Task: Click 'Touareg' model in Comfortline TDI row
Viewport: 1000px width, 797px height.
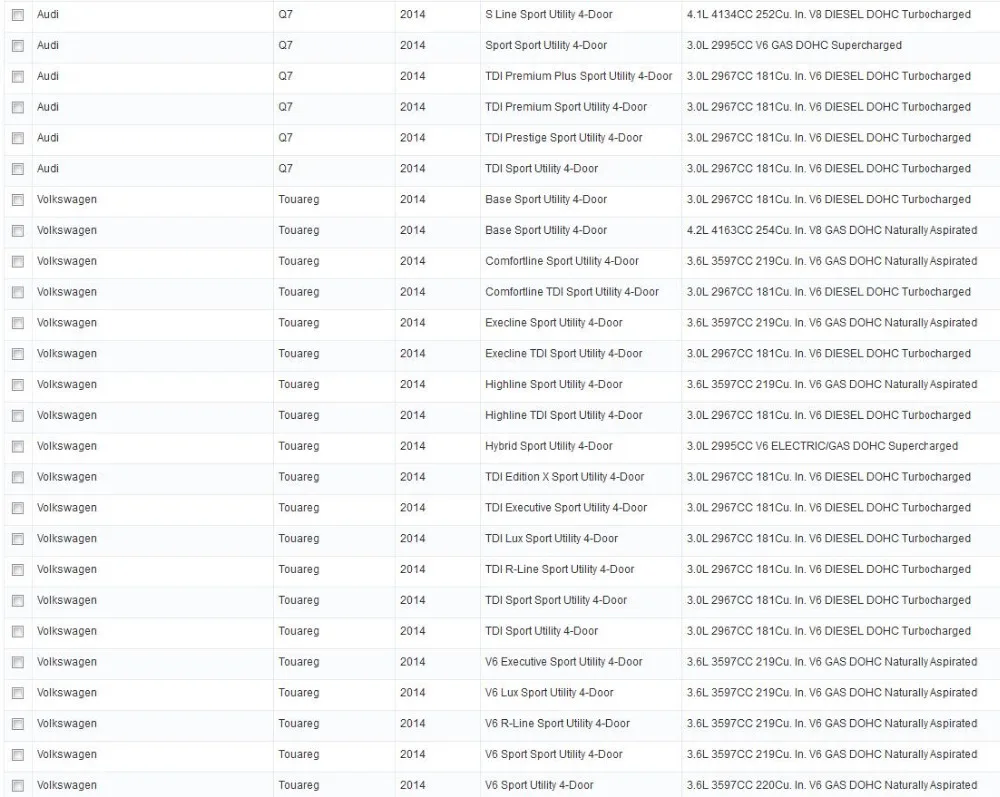Action: coord(298,292)
